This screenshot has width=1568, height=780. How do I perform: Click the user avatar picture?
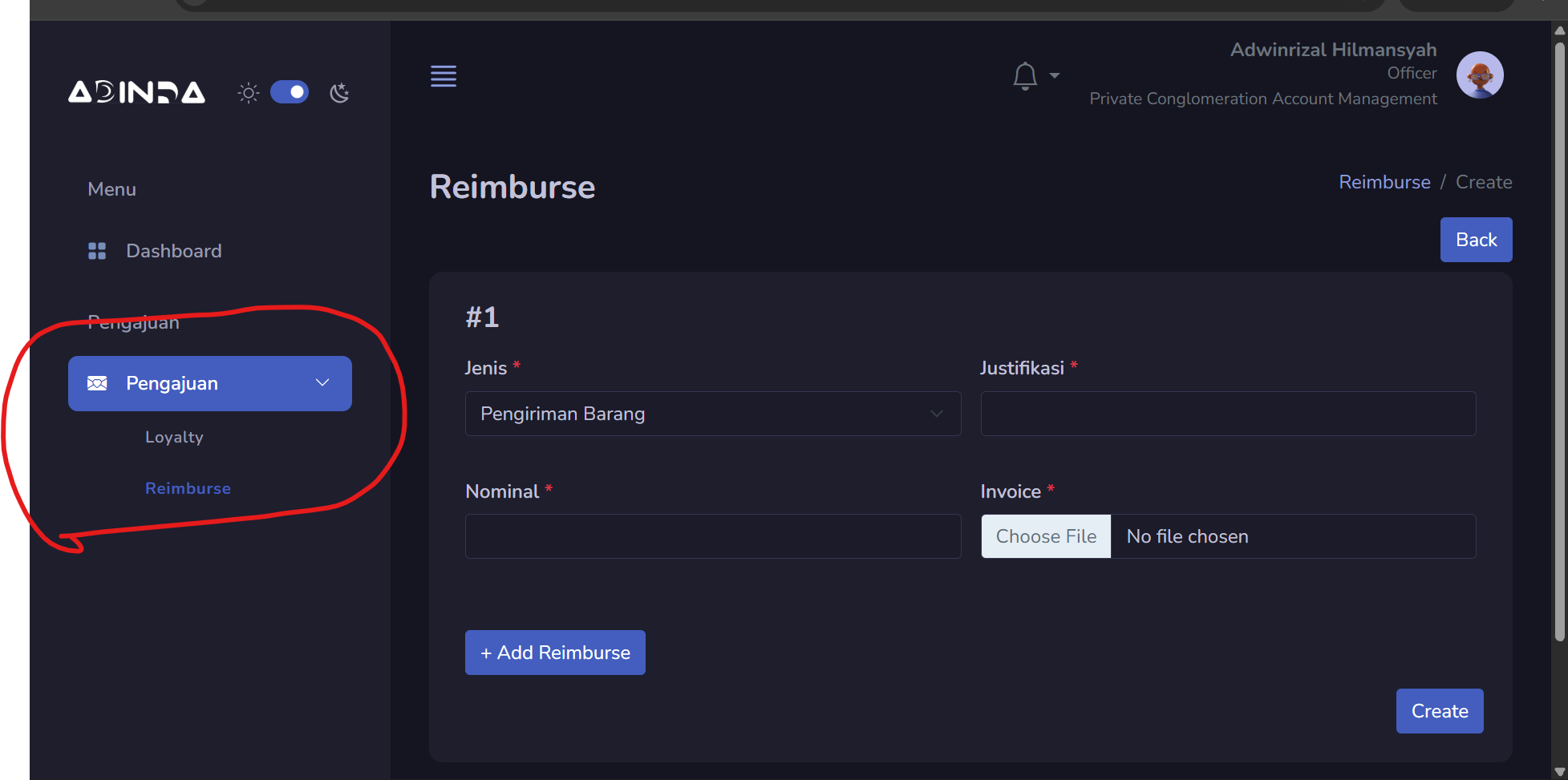coord(1479,75)
